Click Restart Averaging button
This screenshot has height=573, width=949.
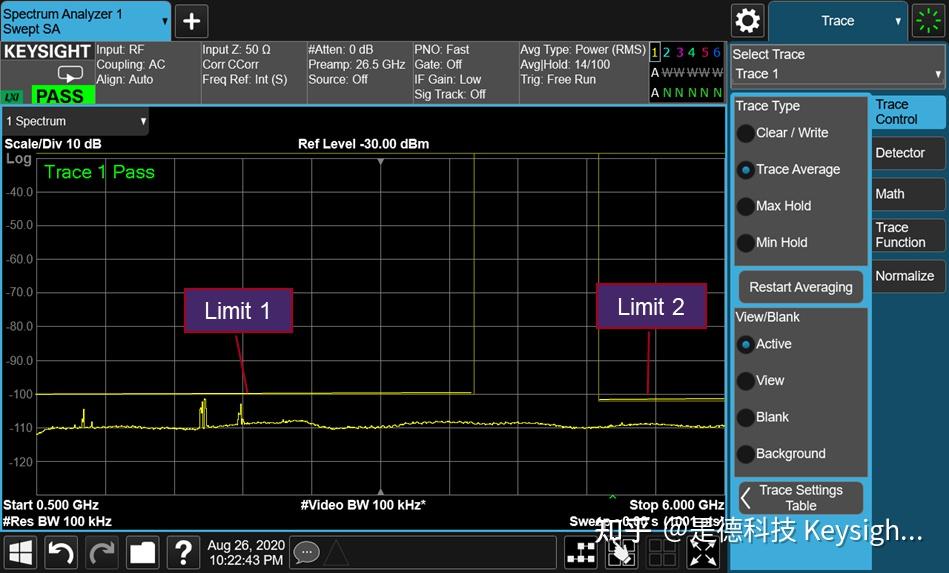coord(801,287)
